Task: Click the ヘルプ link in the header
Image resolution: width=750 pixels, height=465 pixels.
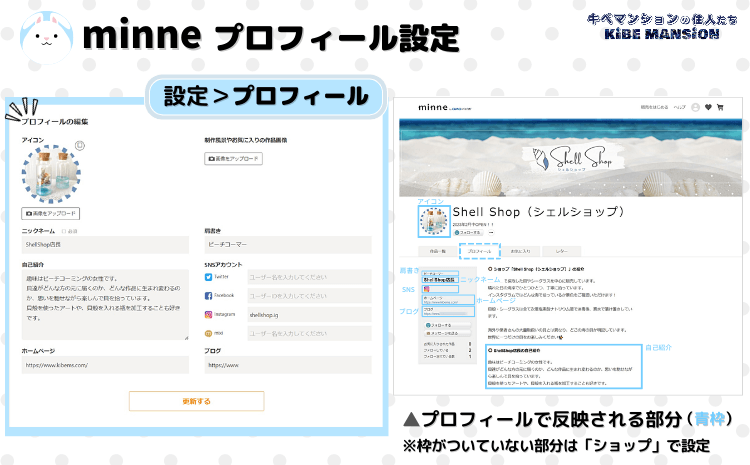Action: [680, 107]
